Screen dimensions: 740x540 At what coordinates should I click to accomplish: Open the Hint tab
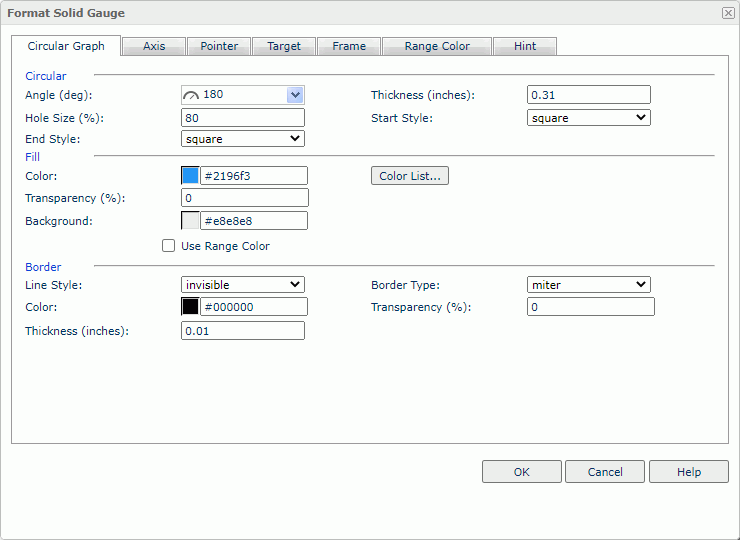click(x=525, y=46)
